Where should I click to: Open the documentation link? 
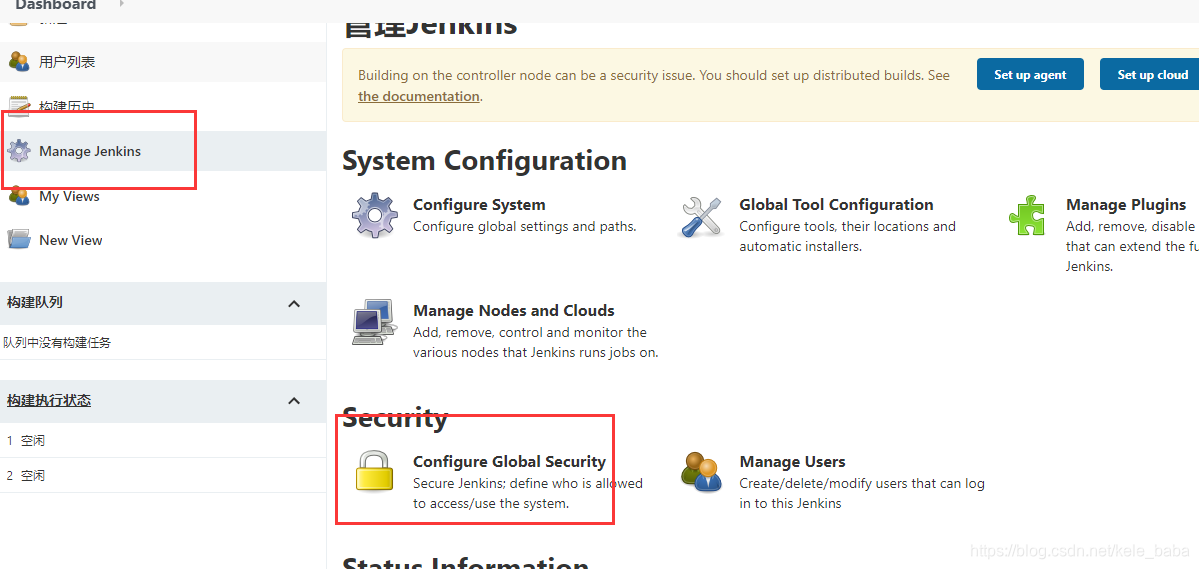pyautogui.click(x=419, y=96)
